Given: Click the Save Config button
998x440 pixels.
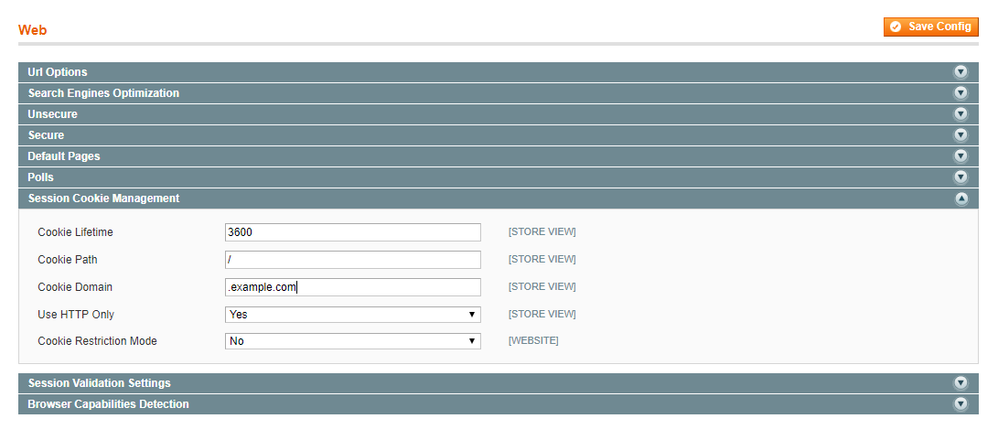Looking at the screenshot, I should 930,27.
